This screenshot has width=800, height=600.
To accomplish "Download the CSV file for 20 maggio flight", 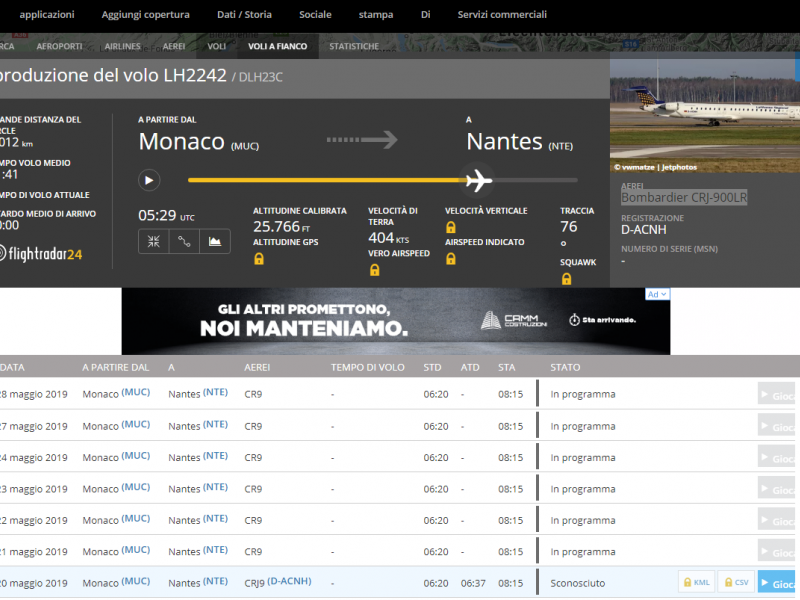I will pos(736,582).
